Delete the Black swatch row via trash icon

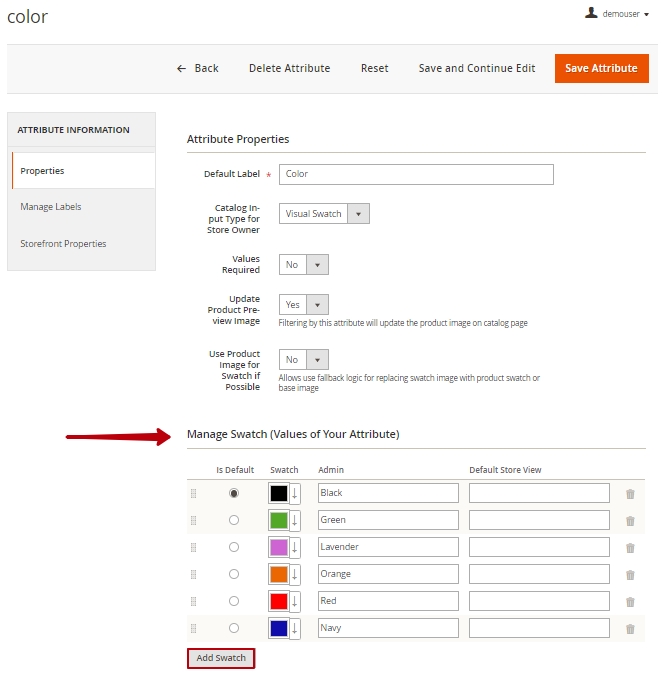click(x=630, y=493)
